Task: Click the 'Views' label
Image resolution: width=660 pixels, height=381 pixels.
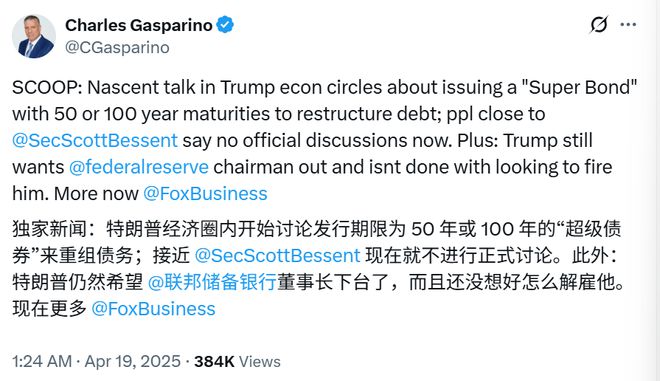Action: pyautogui.click(x=259, y=362)
